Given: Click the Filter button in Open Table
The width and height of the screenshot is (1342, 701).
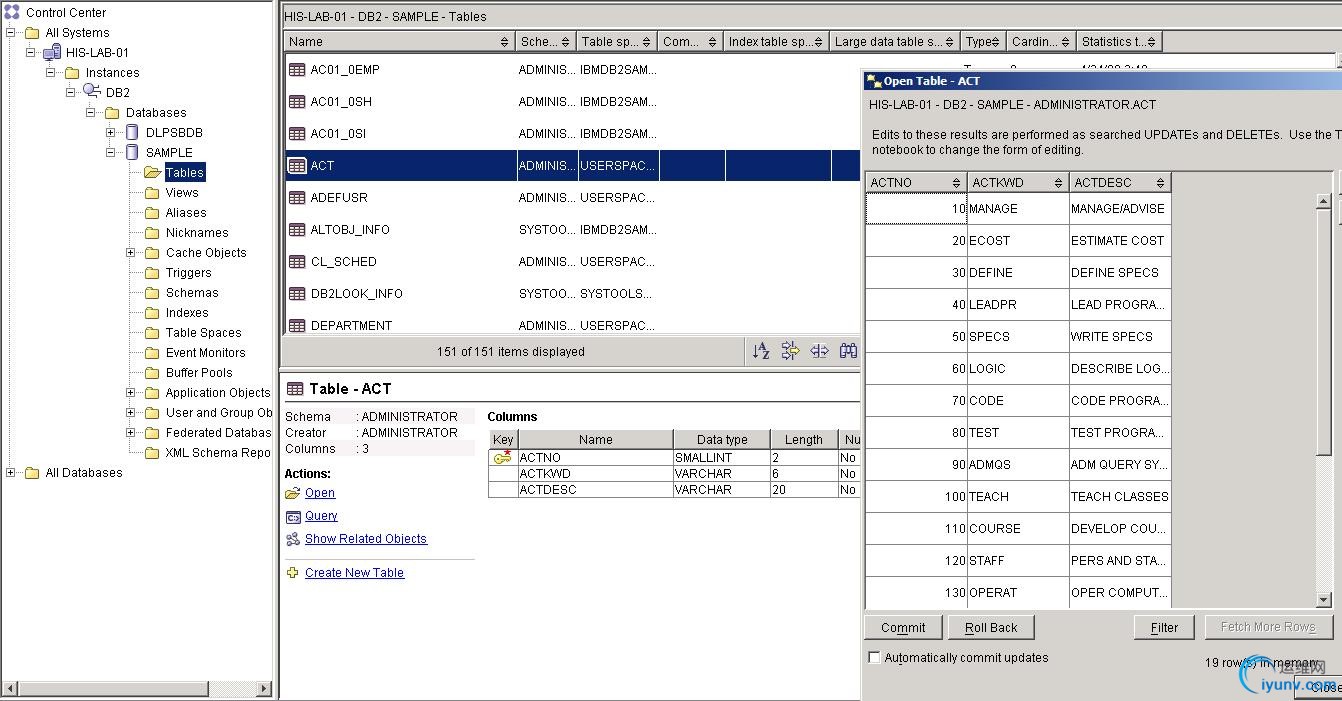Looking at the screenshot, I should coord(1164,627).
